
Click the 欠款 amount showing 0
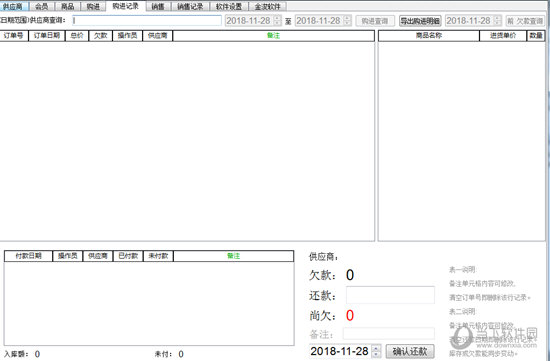point(350,275)
